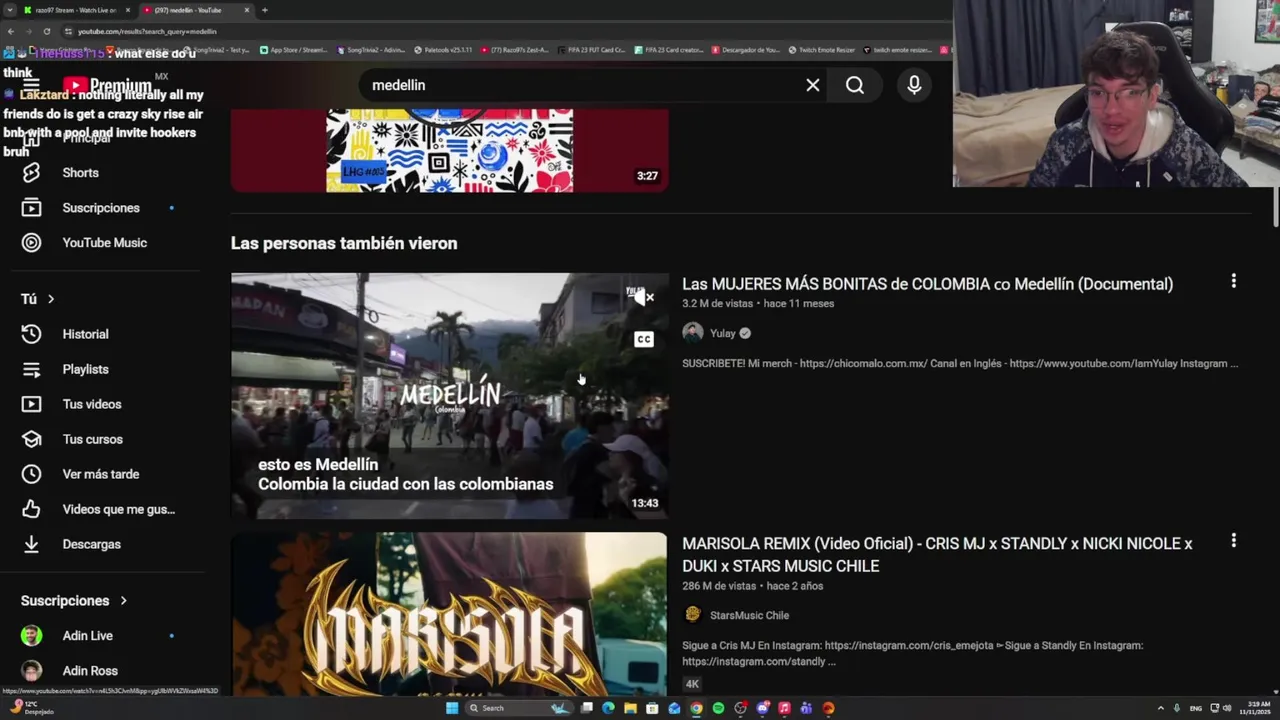Run search with the magnifier button
The image size is (1280, 720).
[855, 85]
